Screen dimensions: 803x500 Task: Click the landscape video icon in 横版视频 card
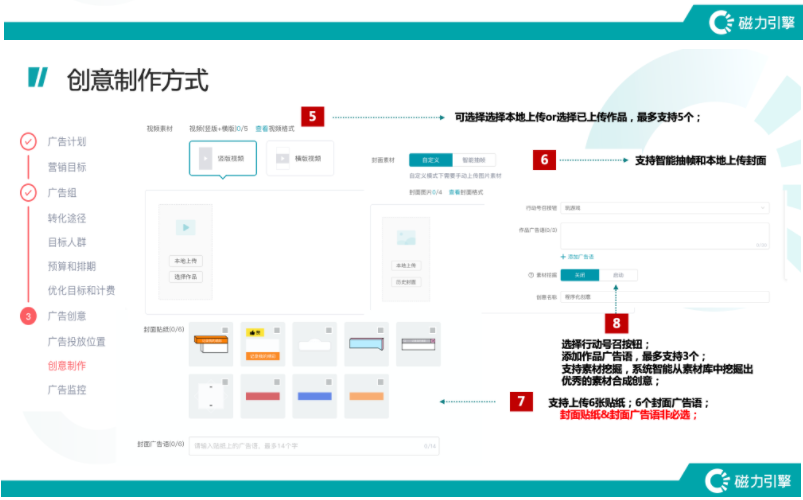tap(283, 158)
